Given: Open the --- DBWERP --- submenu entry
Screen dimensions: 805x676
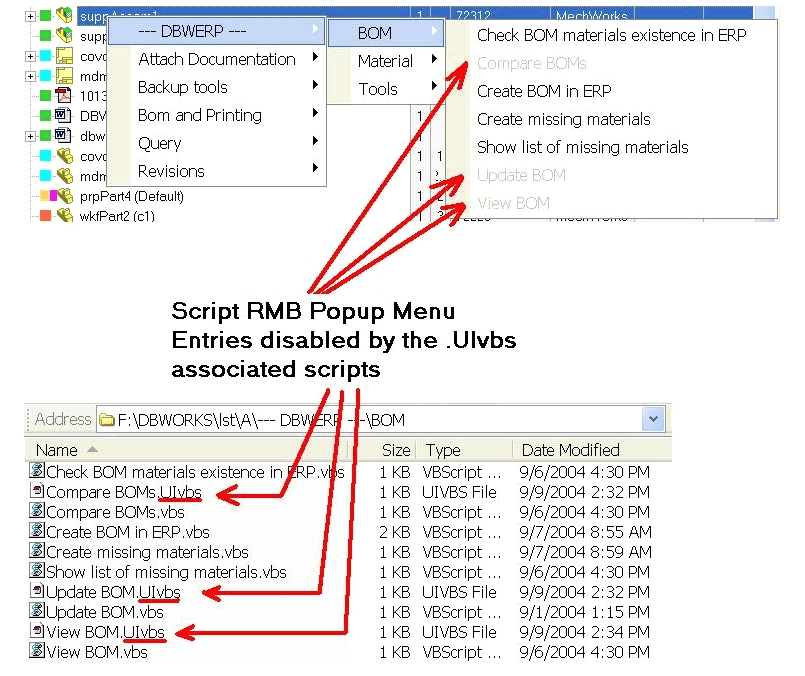Looking at the screenshot, I should [x=216, y=31].
